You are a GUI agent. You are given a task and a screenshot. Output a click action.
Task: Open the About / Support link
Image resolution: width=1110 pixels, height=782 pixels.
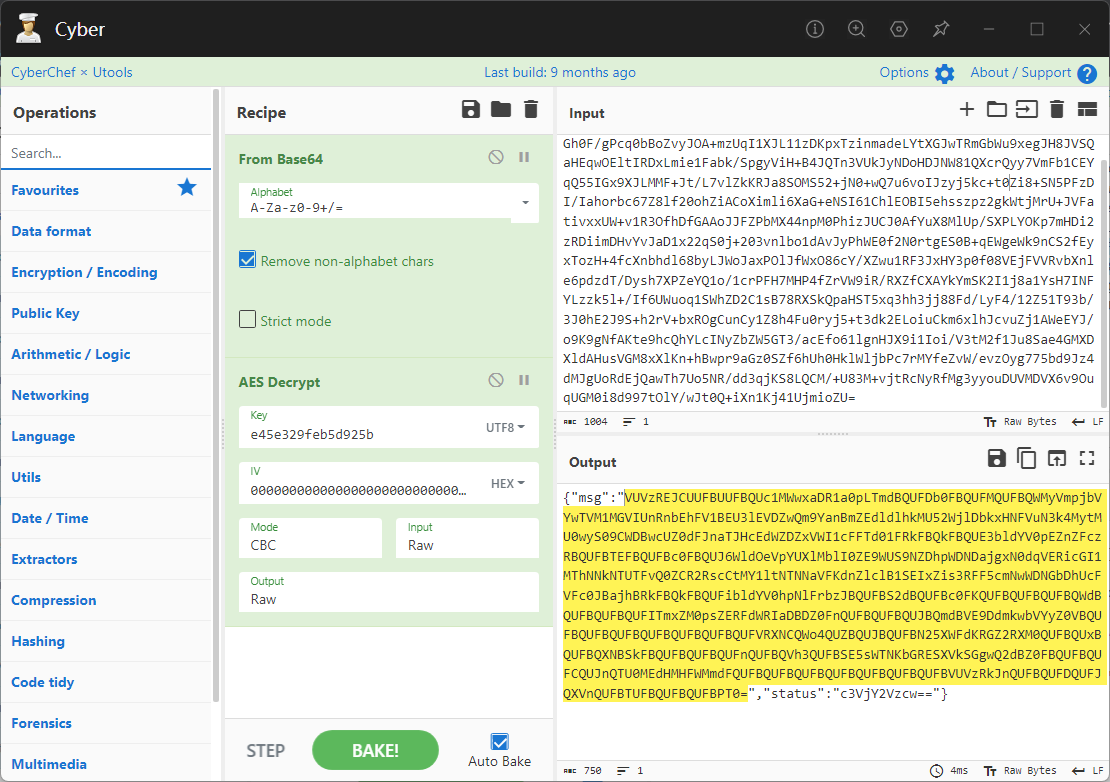tap(1021, 72)
